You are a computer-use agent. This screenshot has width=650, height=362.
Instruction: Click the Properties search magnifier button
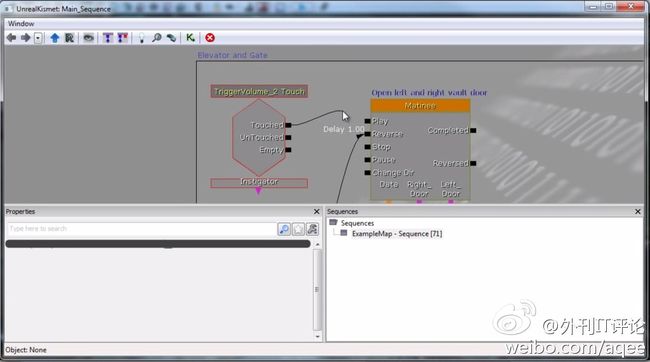point(284,229)
